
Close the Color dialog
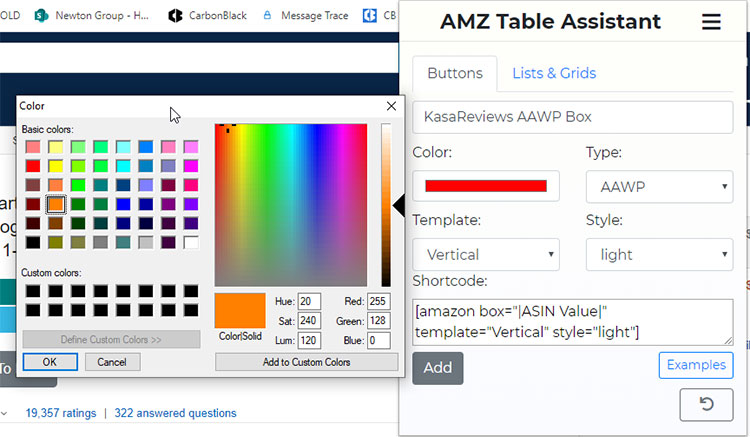[391, 105]
